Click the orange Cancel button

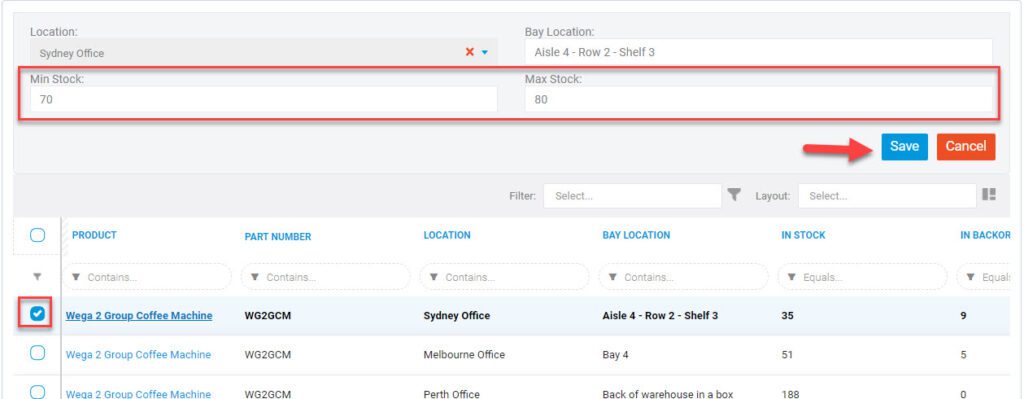point(966,147)
